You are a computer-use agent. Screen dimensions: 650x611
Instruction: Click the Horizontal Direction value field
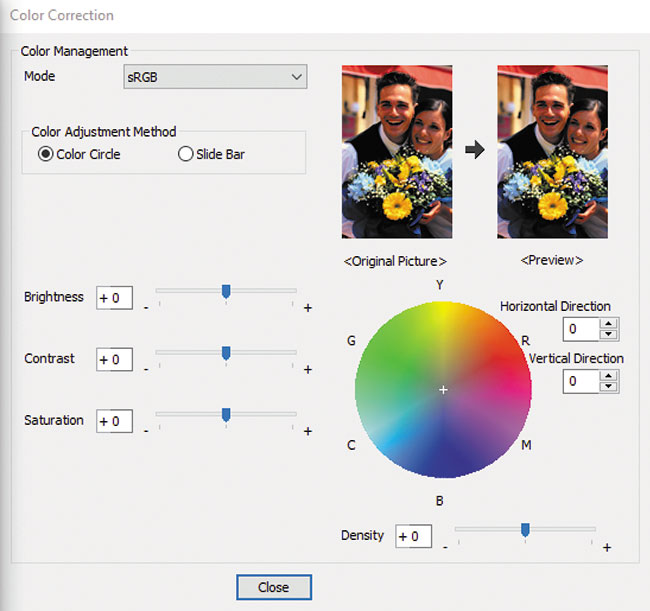[x=580, y=328]
